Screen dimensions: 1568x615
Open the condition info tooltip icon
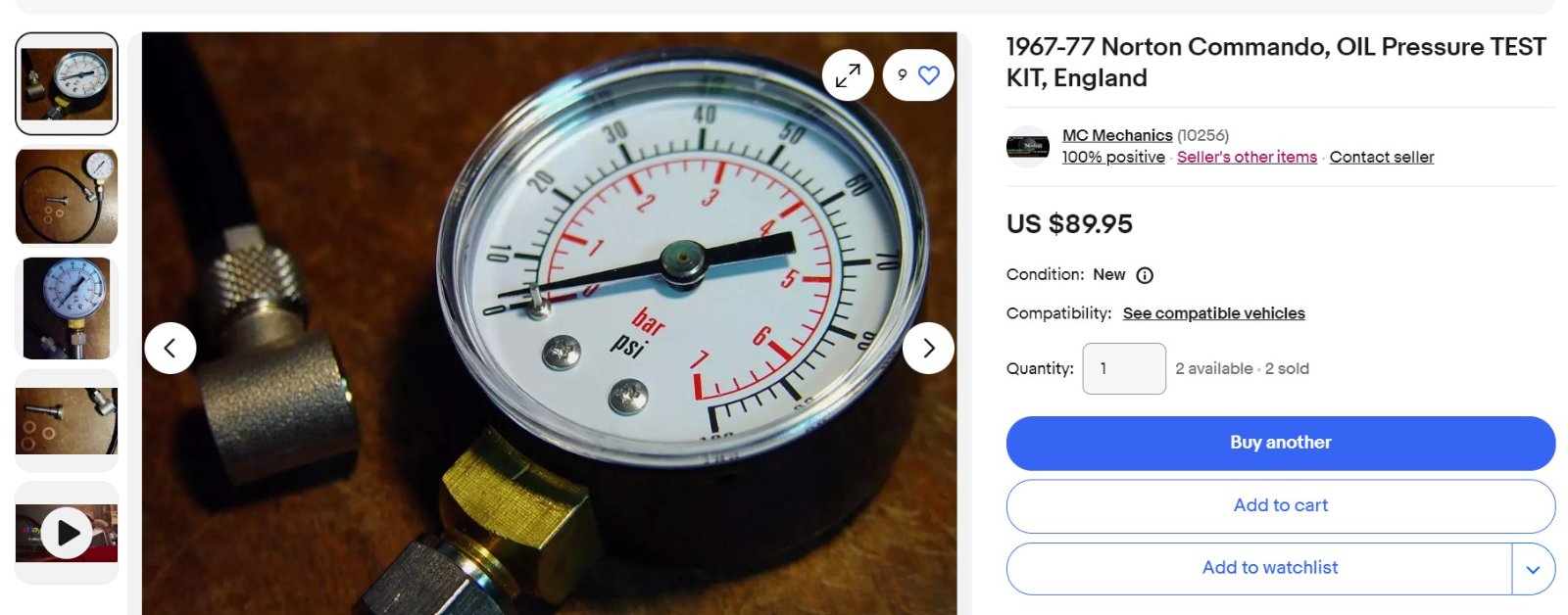pos(1145,275)
